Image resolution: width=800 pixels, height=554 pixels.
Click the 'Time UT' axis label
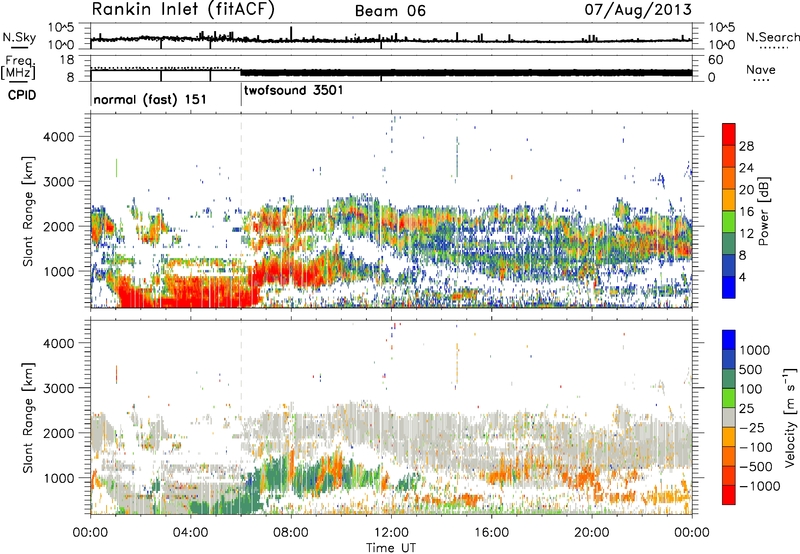click(391, 548)
